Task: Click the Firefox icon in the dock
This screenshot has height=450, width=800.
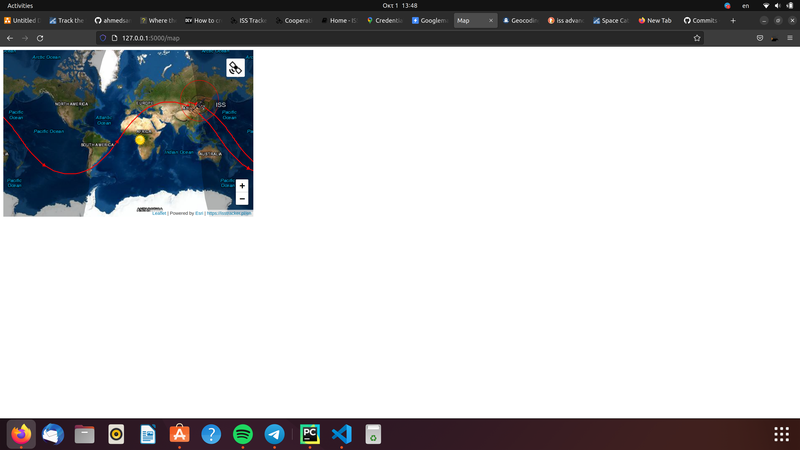Action: pos(21,434)
